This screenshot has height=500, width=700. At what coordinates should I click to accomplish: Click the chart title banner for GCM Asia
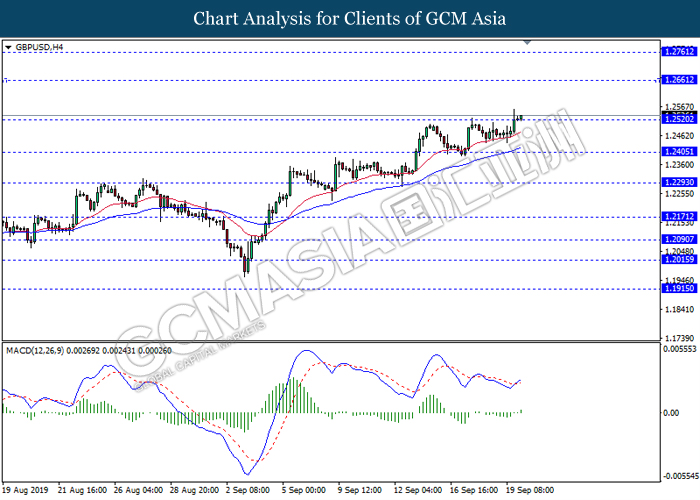click(350, 18)
